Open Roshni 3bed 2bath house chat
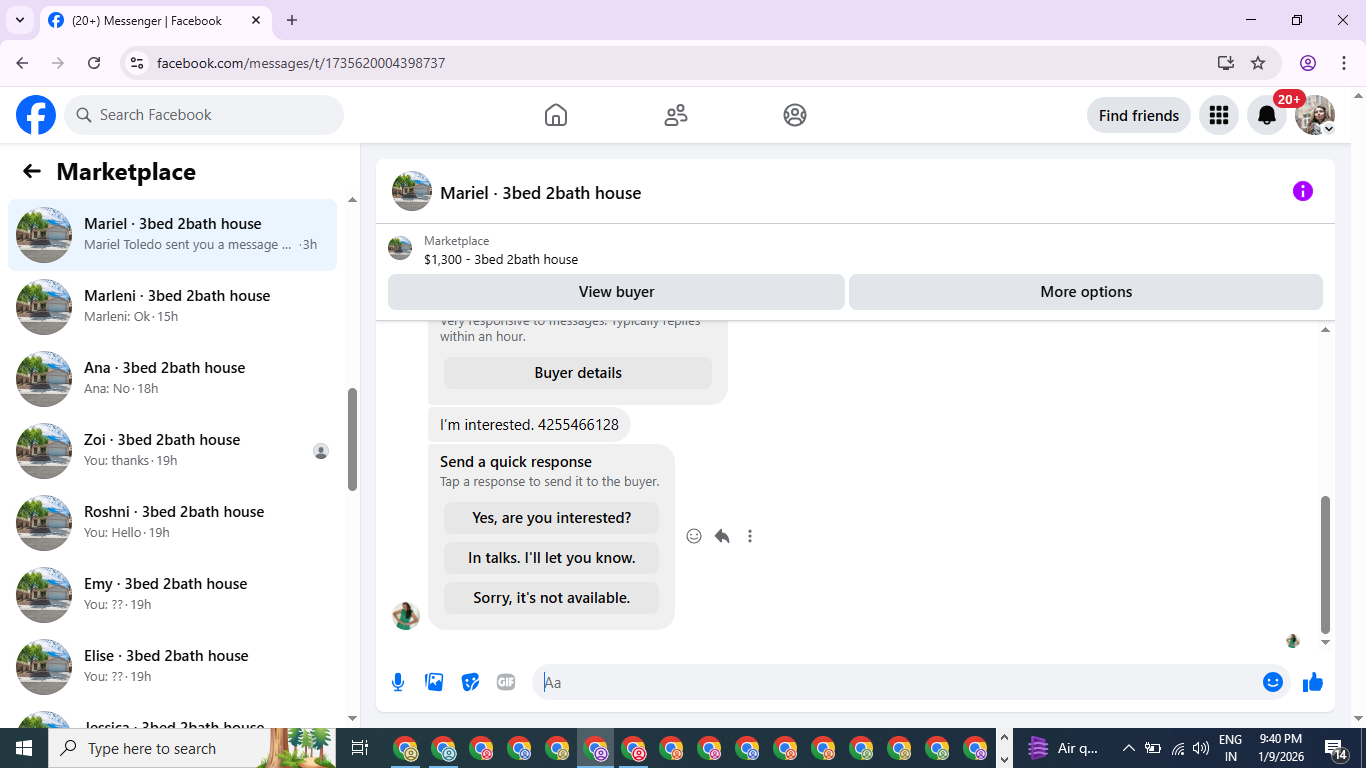The height and width of the screenshot is (768, 1366). tap(173, 523)
